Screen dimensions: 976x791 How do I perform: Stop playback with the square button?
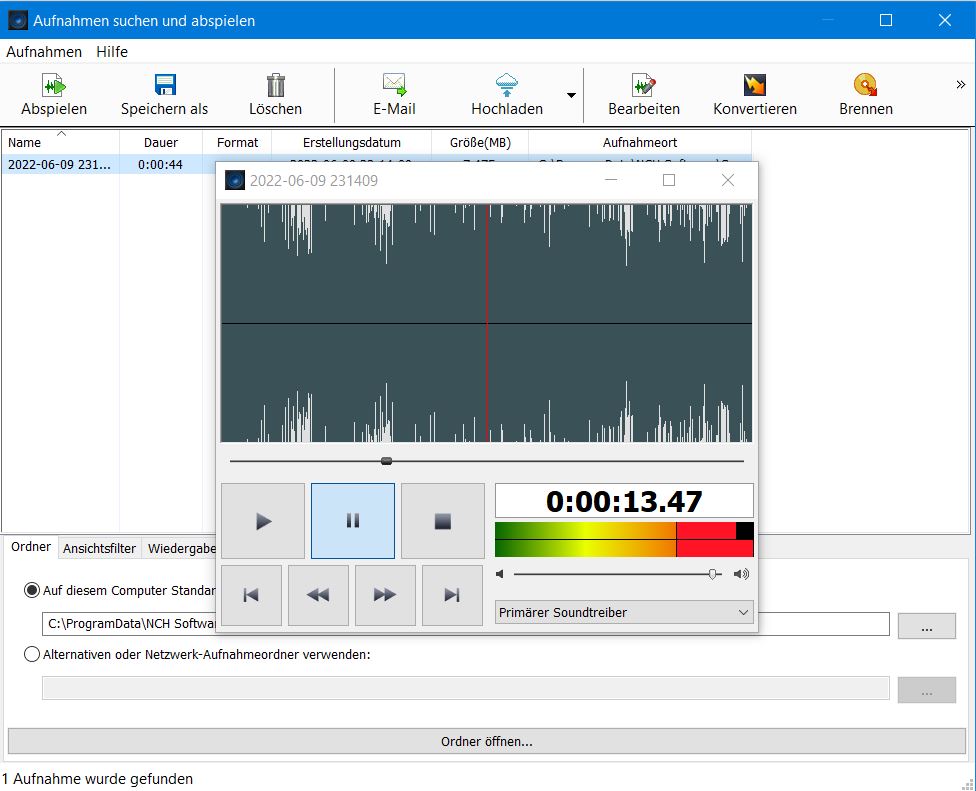point(442,521)
